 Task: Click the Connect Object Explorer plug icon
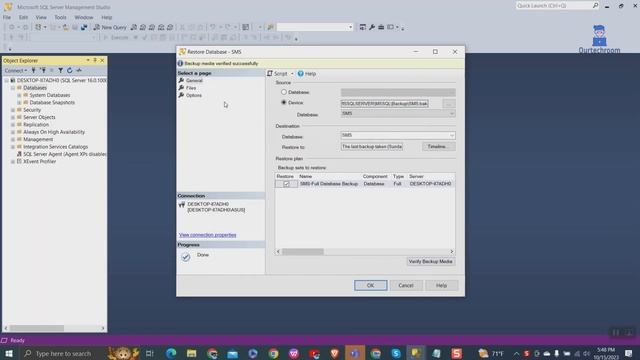tap(34, 71)
